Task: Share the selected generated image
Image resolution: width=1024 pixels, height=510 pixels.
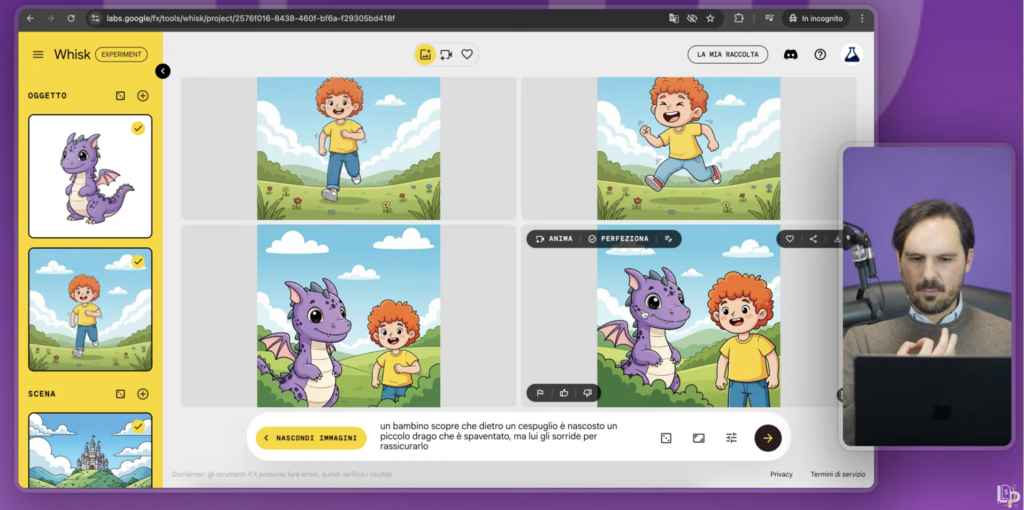Action: click(813, 239)
